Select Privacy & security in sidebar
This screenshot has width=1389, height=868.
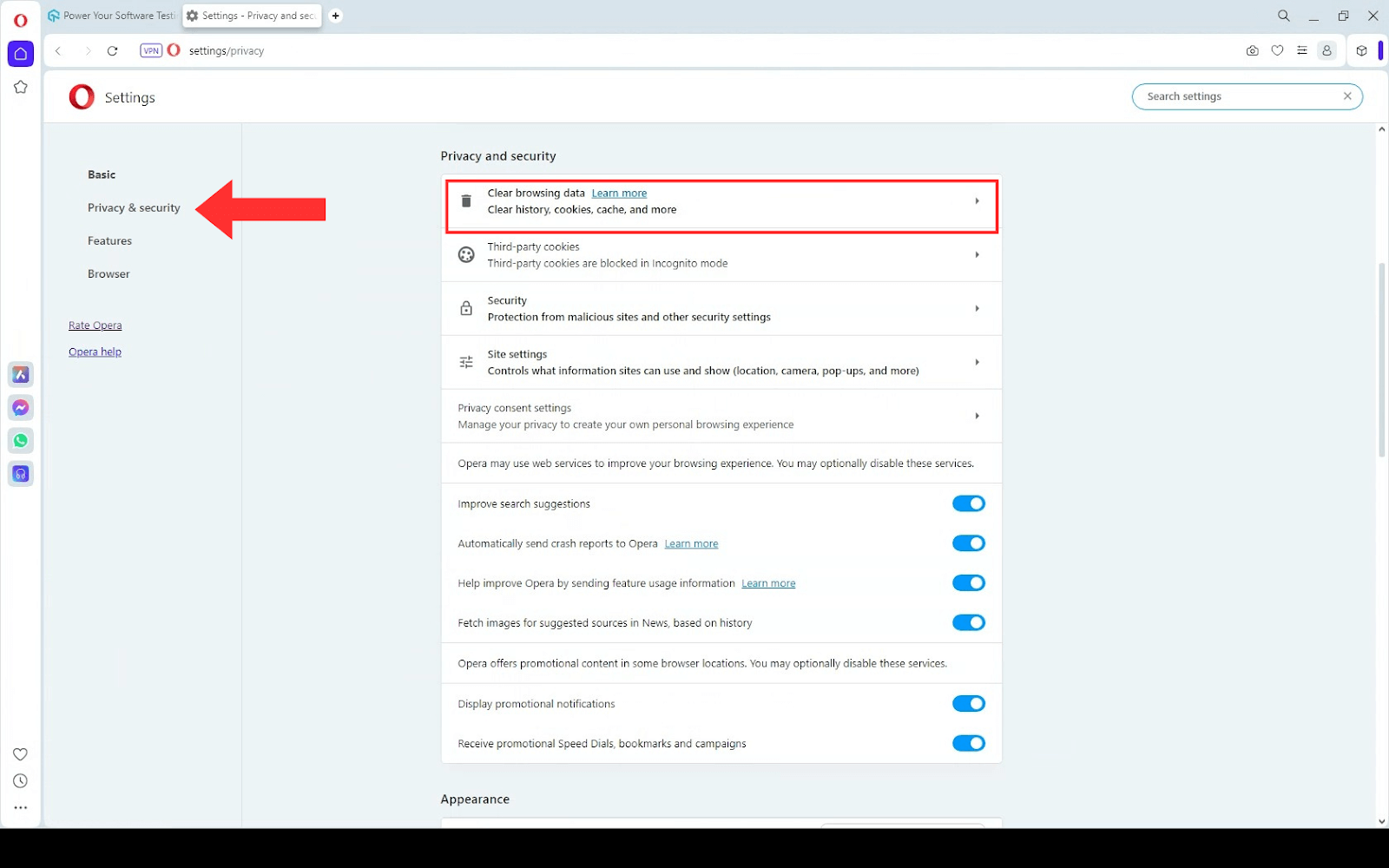click(134, 208)
